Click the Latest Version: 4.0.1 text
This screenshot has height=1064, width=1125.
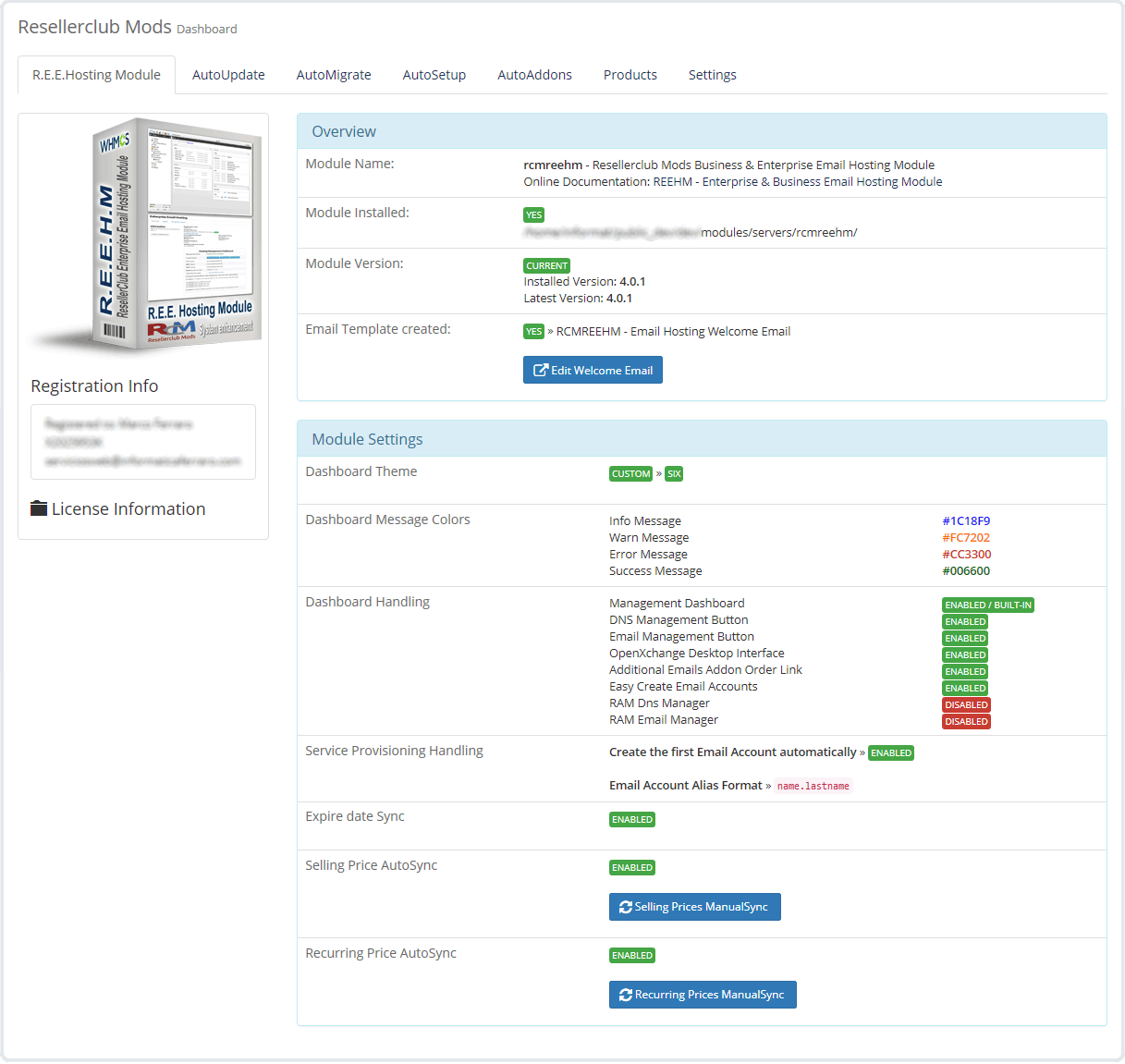point(578,299)
